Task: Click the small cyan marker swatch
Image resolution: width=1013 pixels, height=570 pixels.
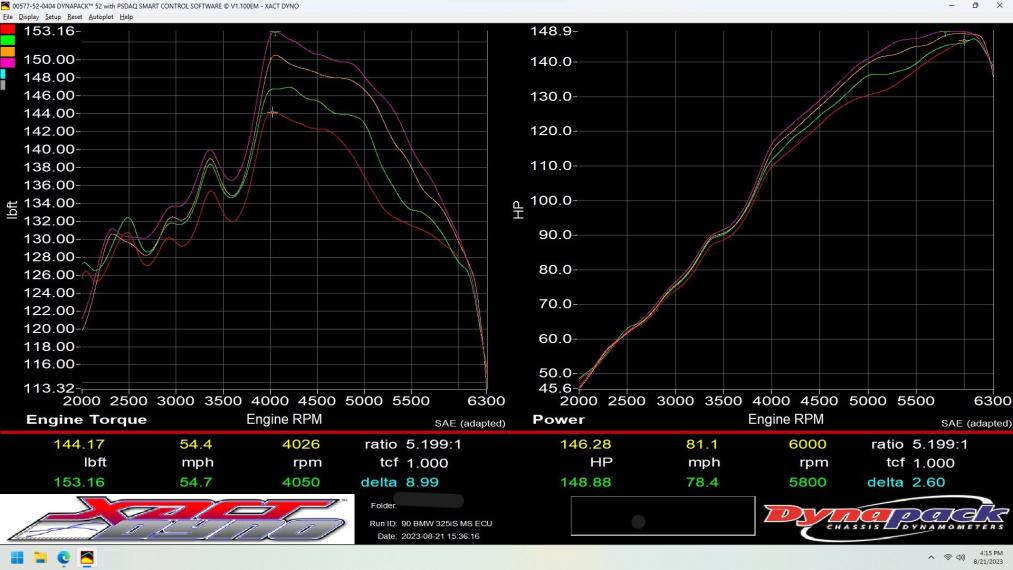Action: [x=3, y=74]
